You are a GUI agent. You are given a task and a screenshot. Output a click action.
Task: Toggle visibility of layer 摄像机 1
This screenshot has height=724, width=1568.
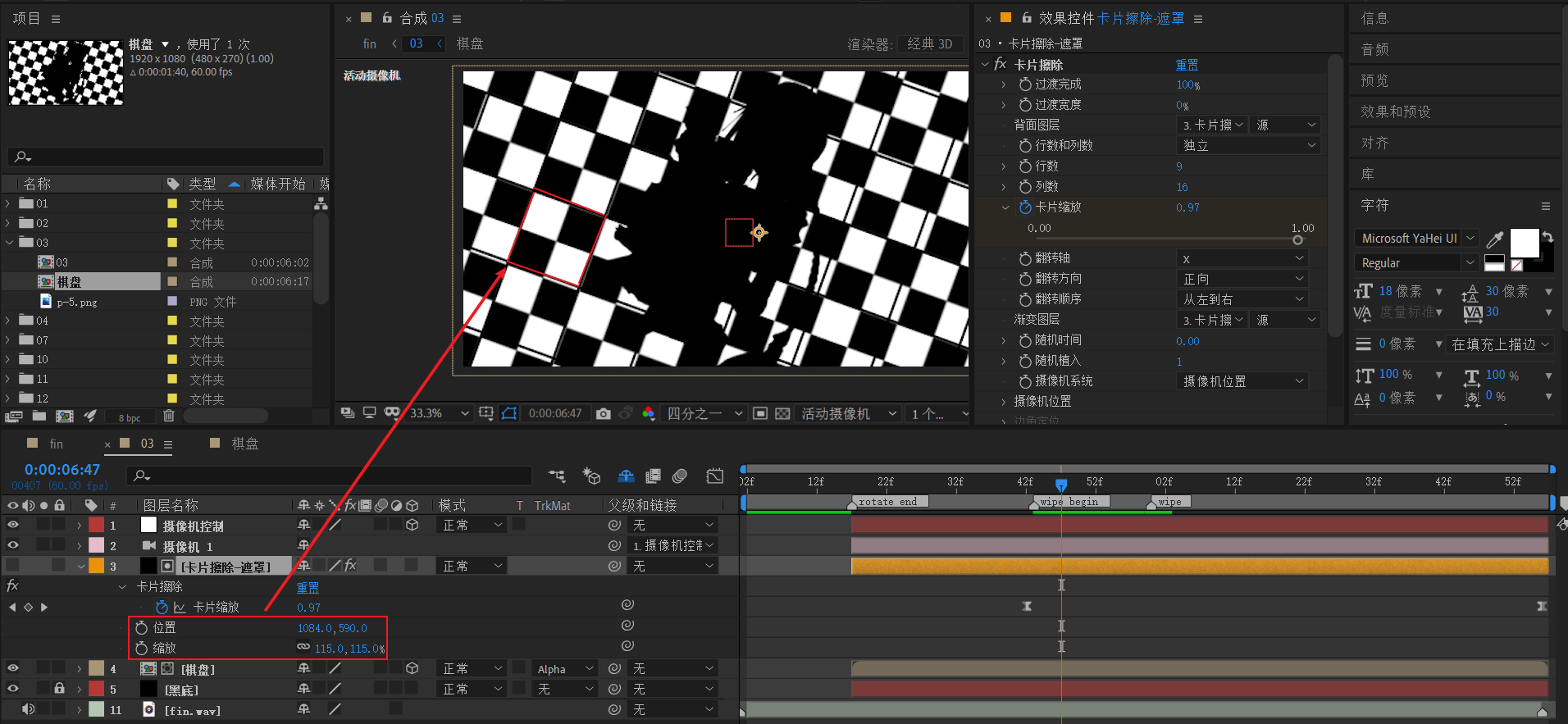click(x=13, y=545)
